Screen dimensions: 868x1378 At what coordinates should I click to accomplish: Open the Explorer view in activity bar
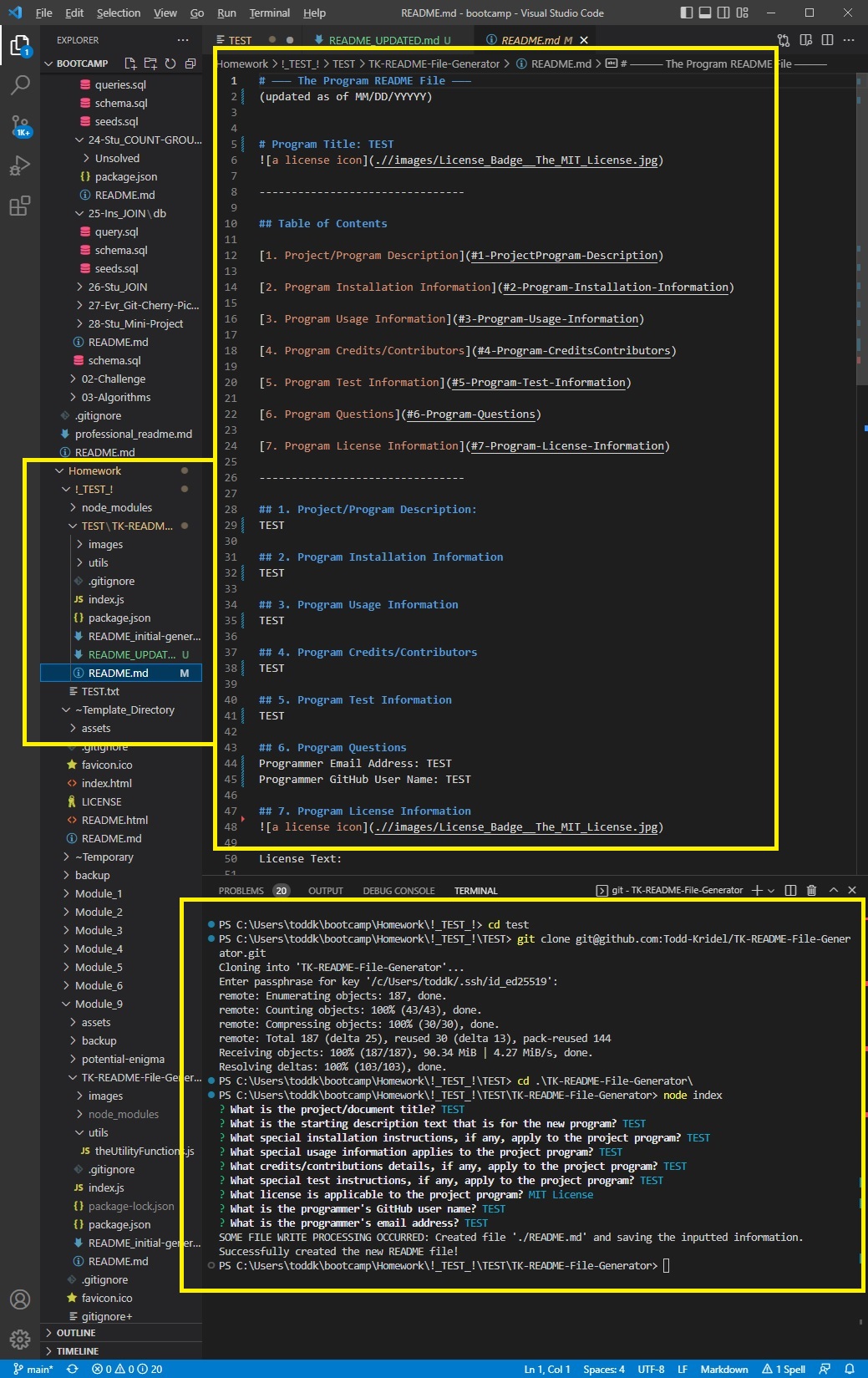20,46
